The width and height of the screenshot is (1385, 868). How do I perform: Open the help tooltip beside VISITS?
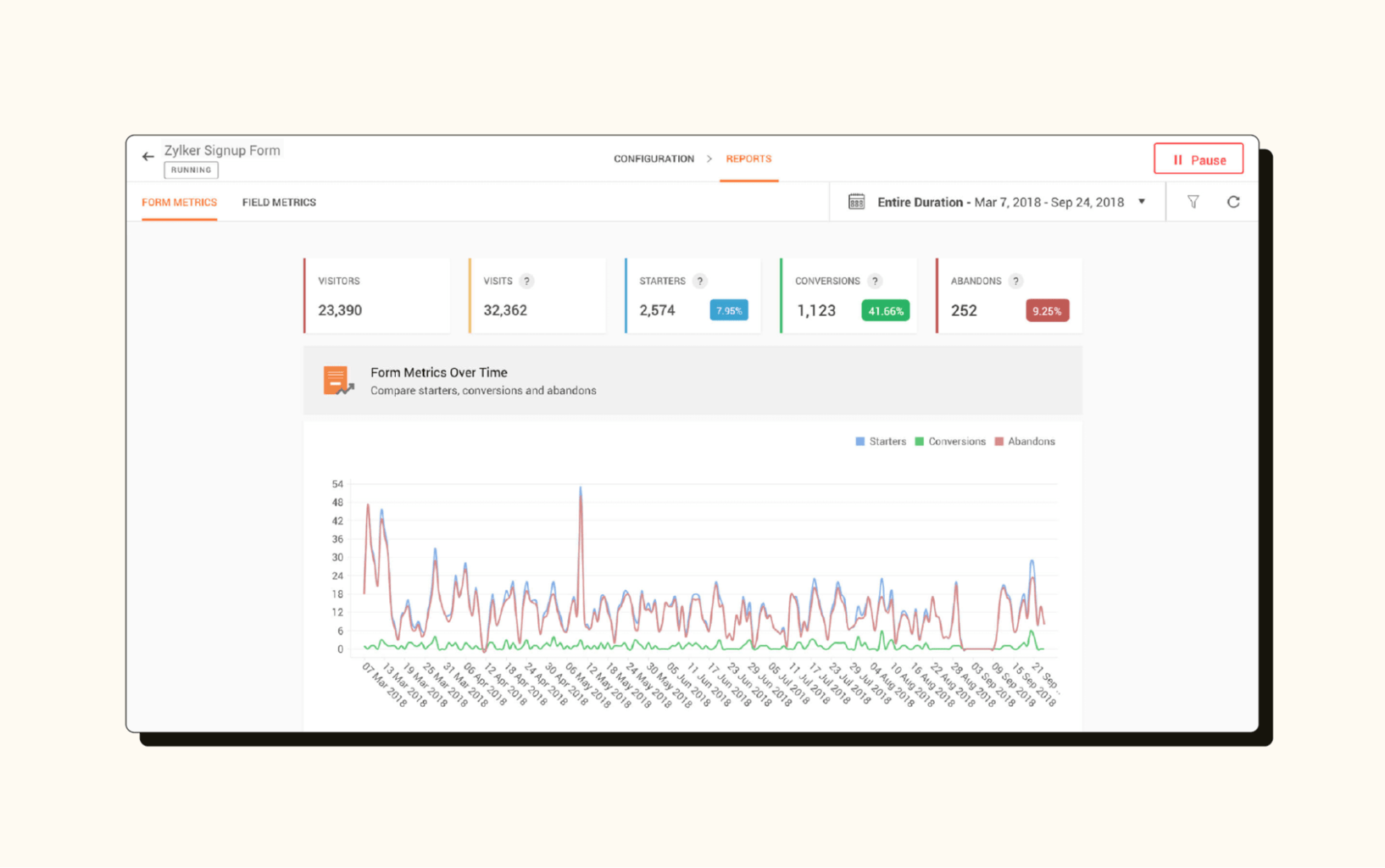pyautogui.click(x=527, y=281)
